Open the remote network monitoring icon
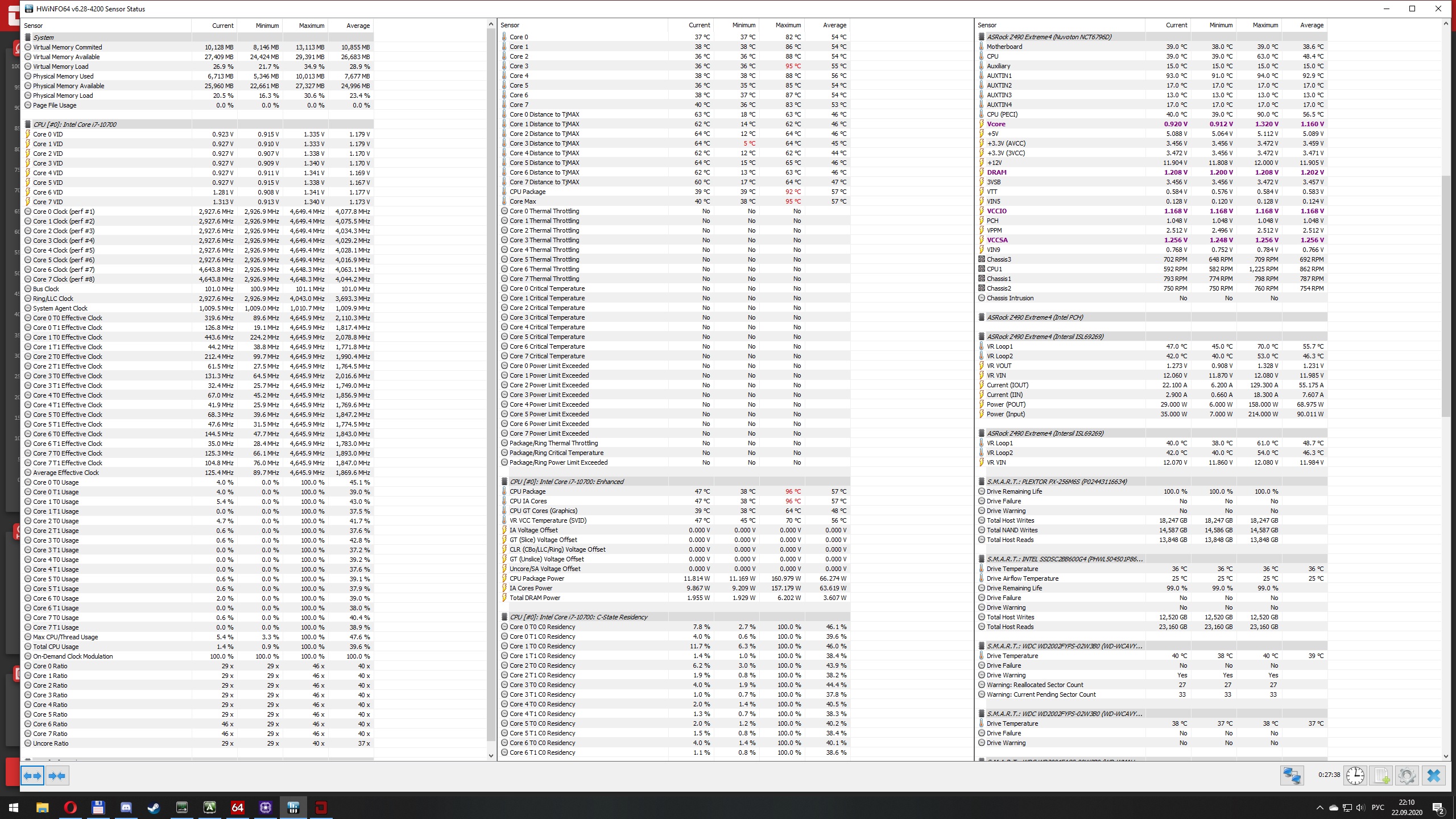 click(x=1292, y=775)
